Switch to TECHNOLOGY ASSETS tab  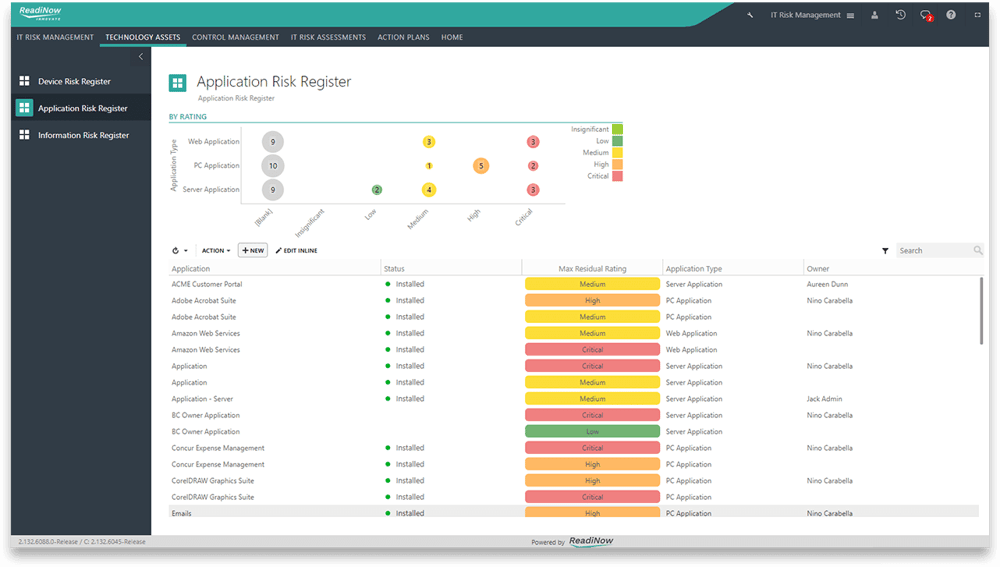click(x=143, y=37)
